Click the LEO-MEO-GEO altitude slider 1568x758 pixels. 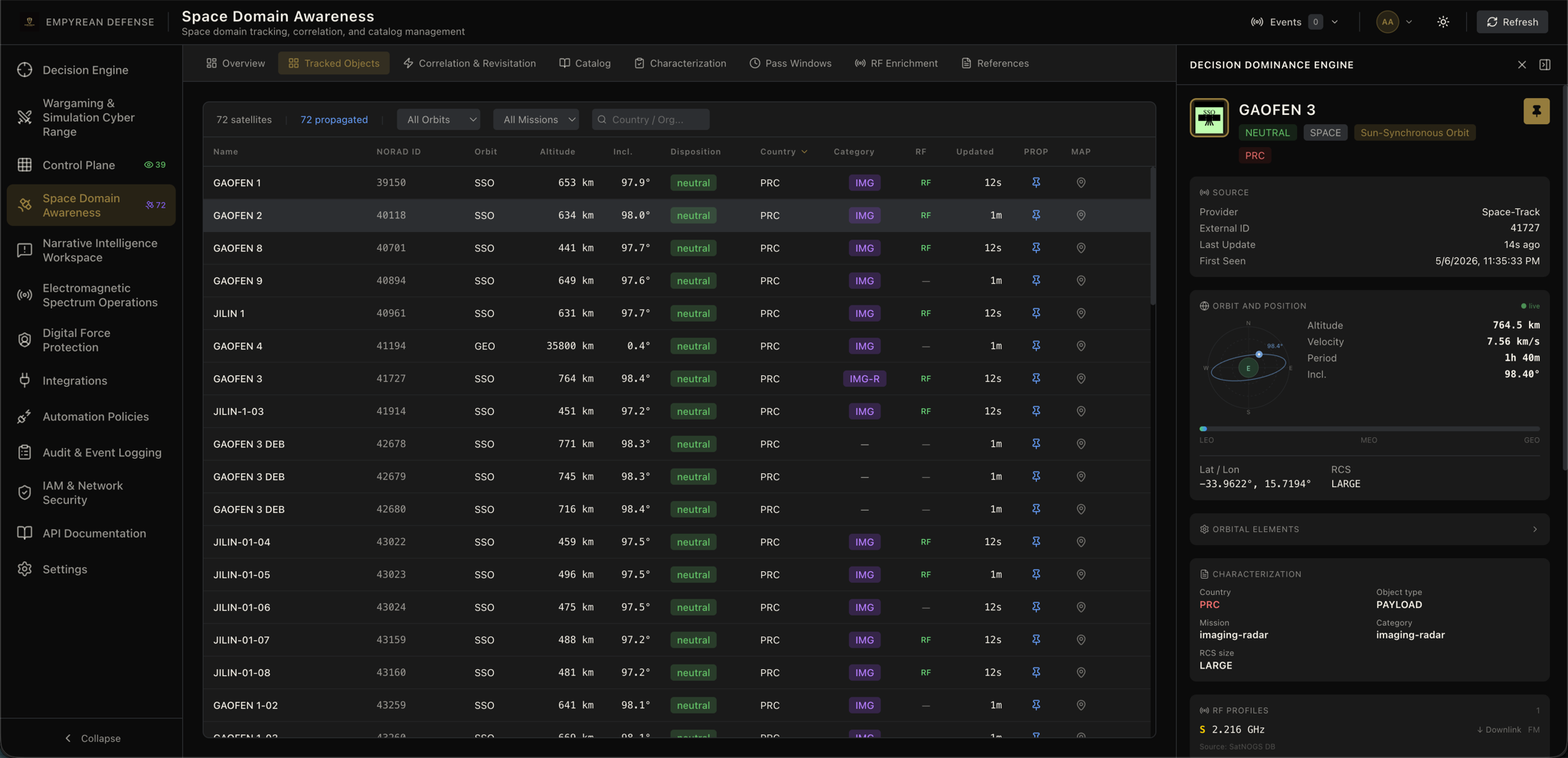[1370, 429]
